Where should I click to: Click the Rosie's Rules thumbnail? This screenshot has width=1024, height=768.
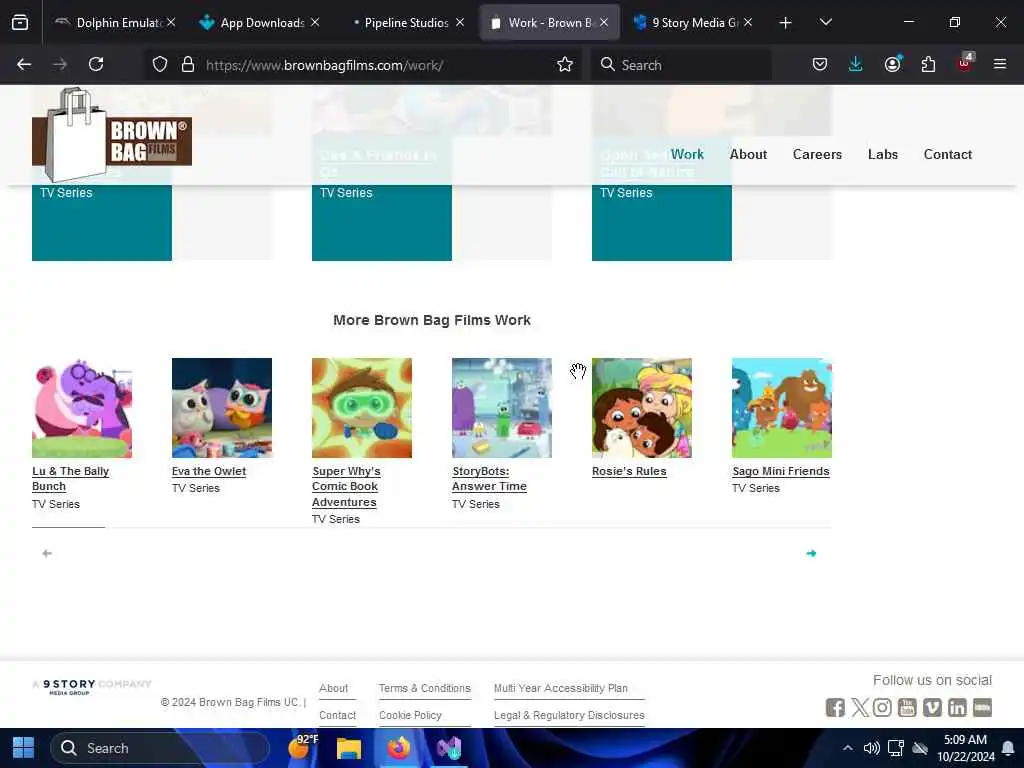(x=642, y=408)
